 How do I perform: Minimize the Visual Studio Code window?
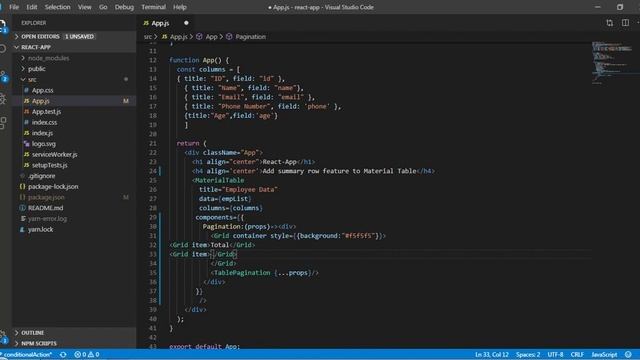[598, 7]
